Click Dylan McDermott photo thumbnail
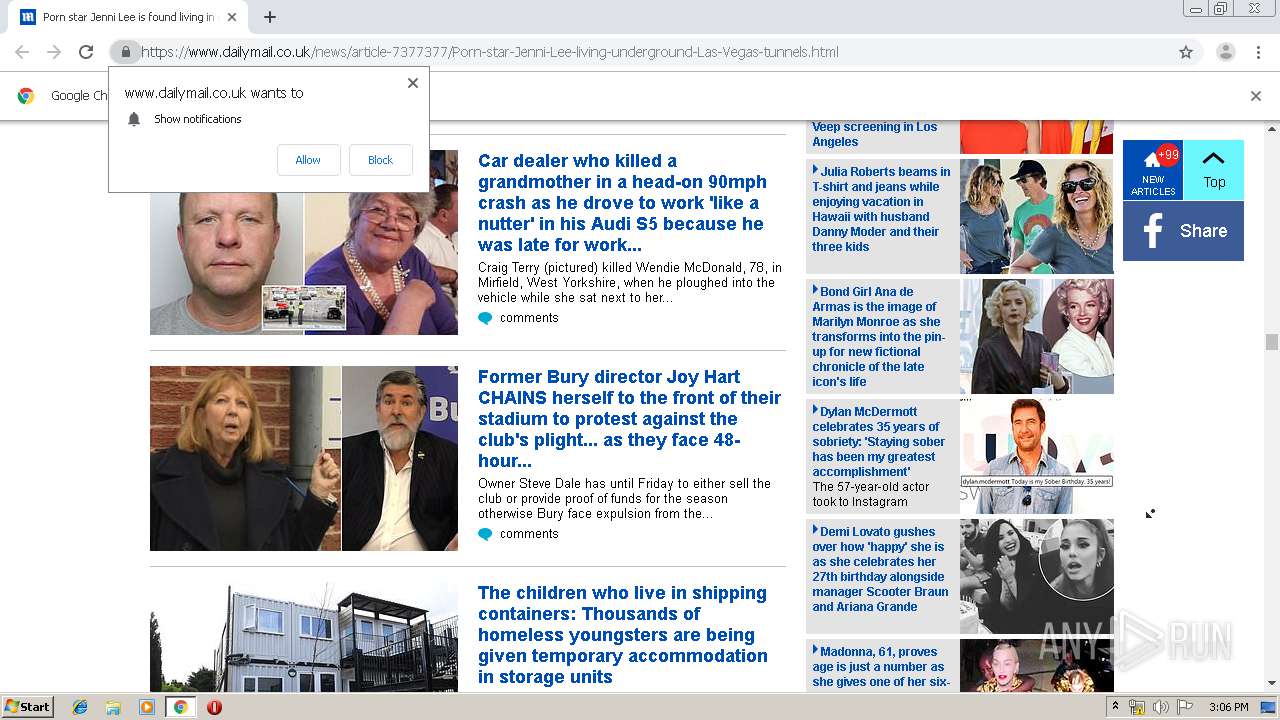This screenshot has width=1280, height=720. point(1036,456)
